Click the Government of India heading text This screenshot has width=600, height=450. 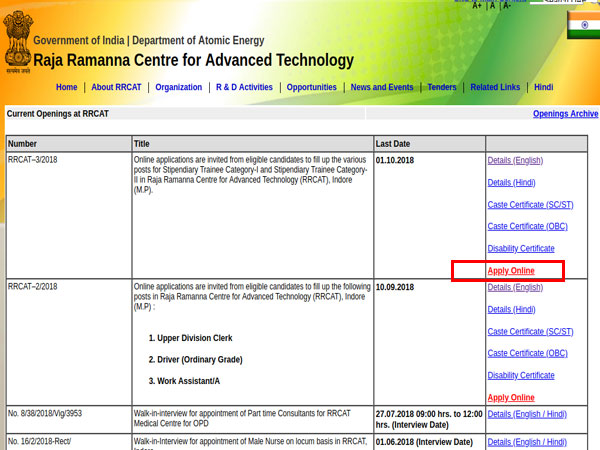(x=148, y=41)
